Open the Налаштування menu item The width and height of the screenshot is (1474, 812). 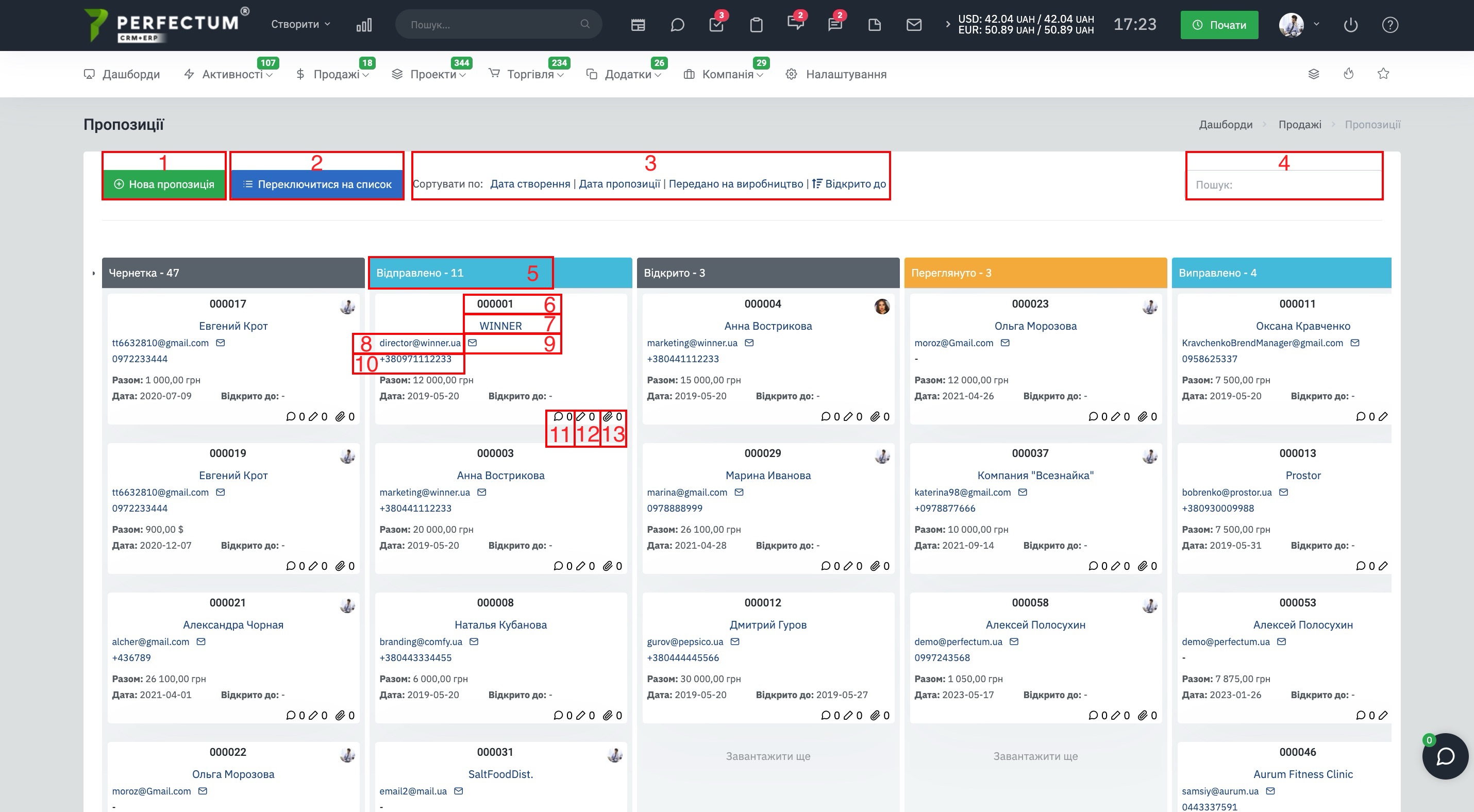(836, 74)
